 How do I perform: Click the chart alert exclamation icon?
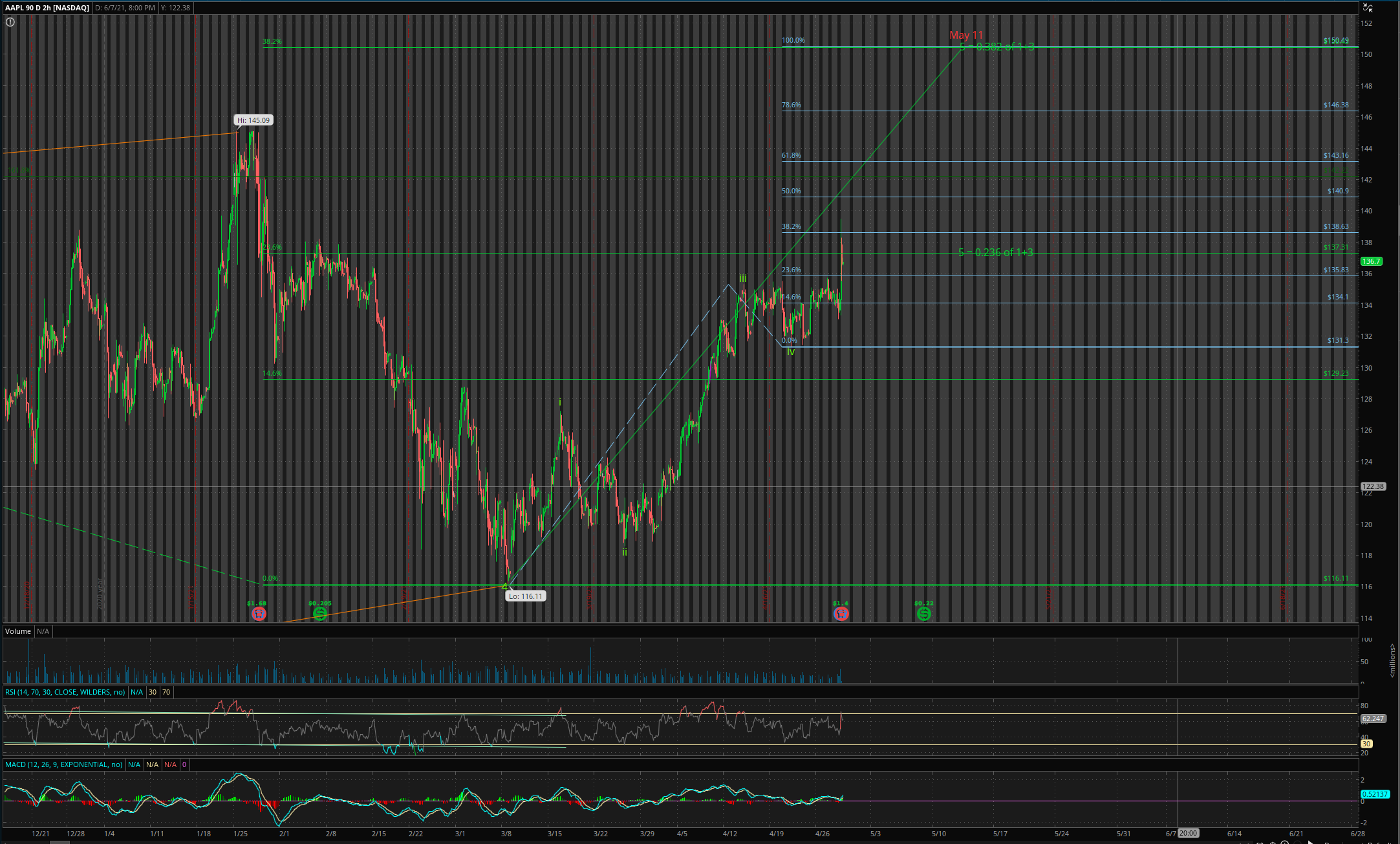(10, 22)
